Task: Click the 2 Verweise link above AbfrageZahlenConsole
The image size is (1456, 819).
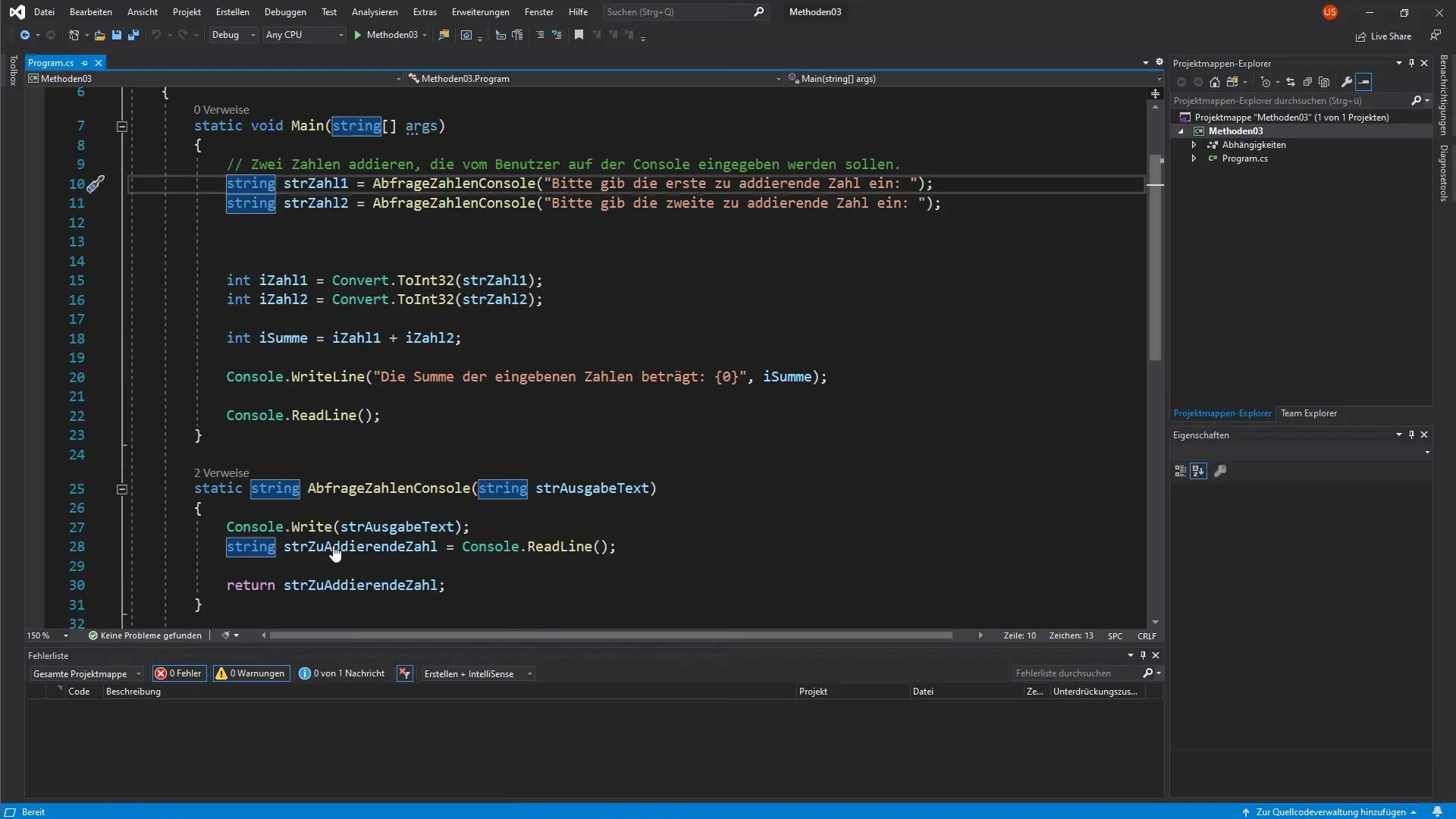Action: [221, 472]
